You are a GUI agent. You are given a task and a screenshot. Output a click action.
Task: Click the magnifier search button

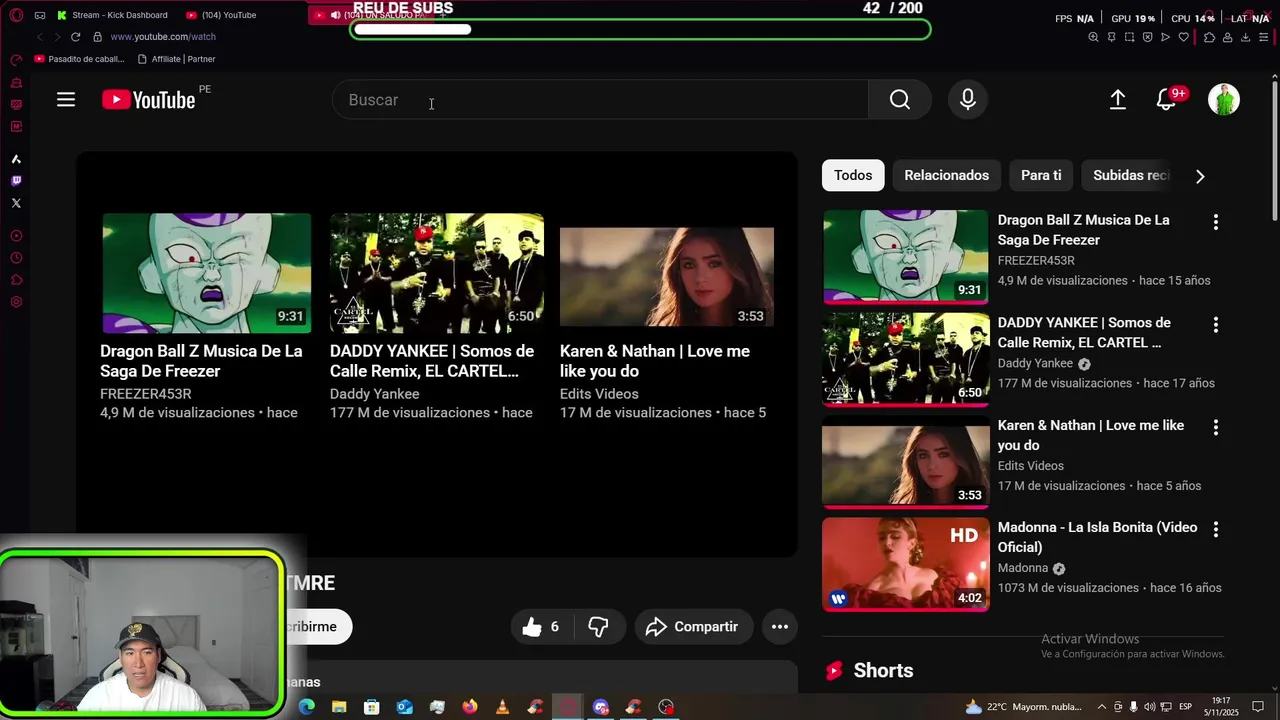pos(900,99)
